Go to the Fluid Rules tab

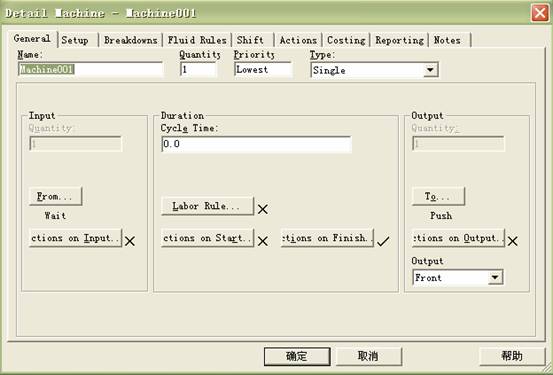point(197,40)
